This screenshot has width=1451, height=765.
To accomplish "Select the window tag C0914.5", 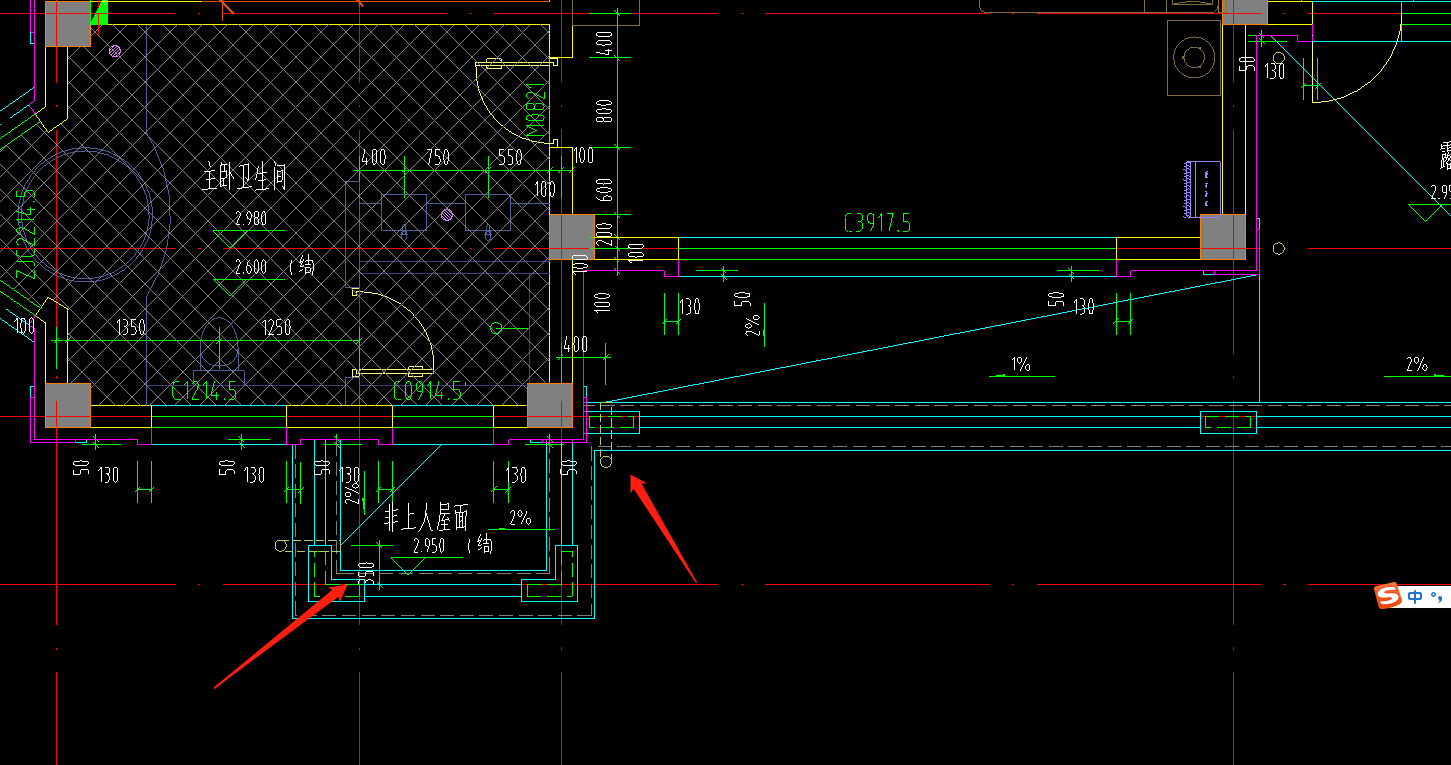I will point(428,391).
